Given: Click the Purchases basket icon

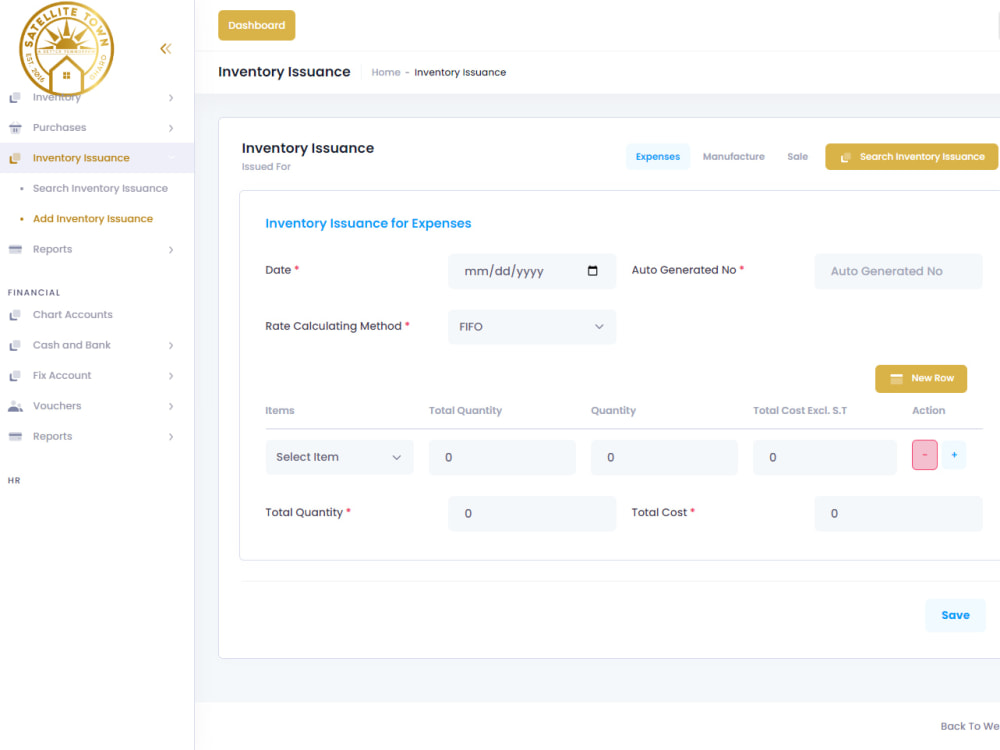Looking at the screenshot, I should pyautogui.click(x=15, y=128).
